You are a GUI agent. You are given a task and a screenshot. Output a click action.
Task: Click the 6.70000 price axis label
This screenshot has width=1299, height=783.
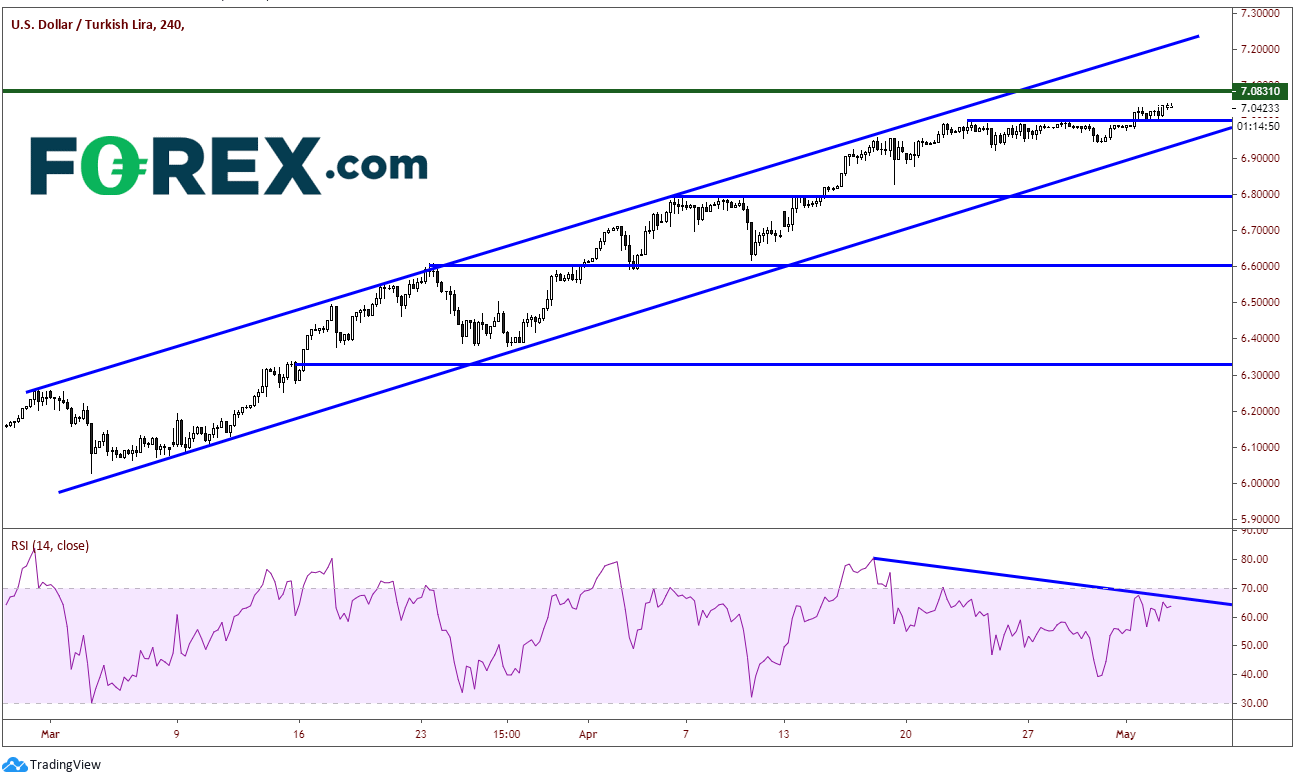point(1260,230)
